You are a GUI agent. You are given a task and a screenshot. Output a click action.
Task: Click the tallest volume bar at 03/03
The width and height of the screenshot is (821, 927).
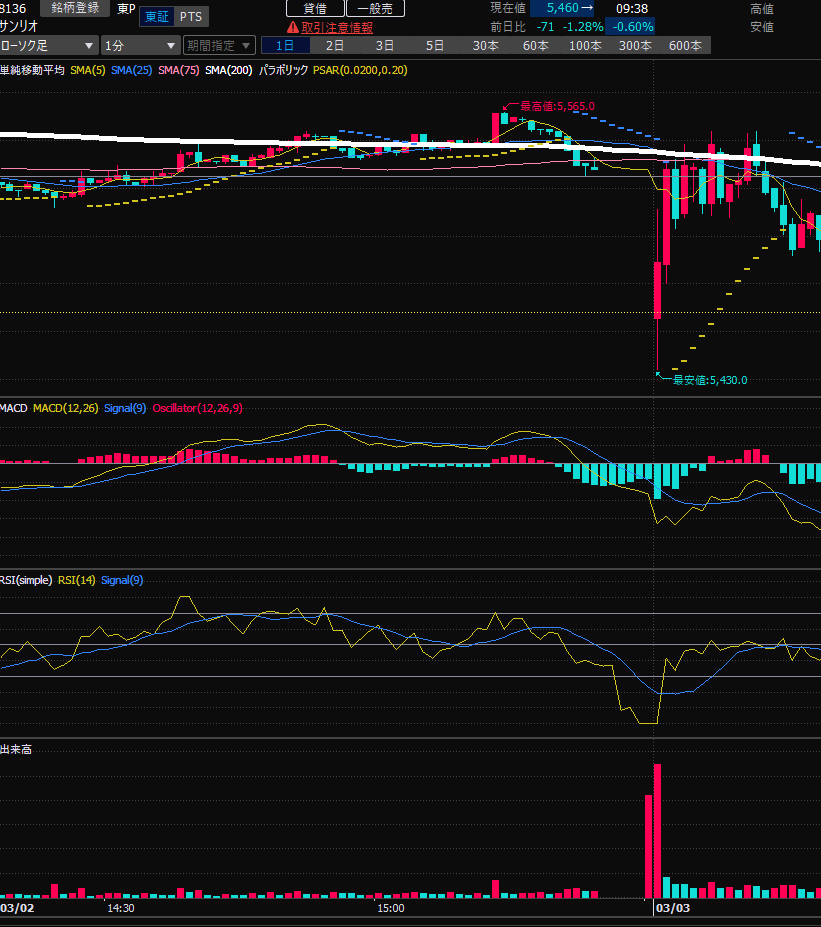658,830
